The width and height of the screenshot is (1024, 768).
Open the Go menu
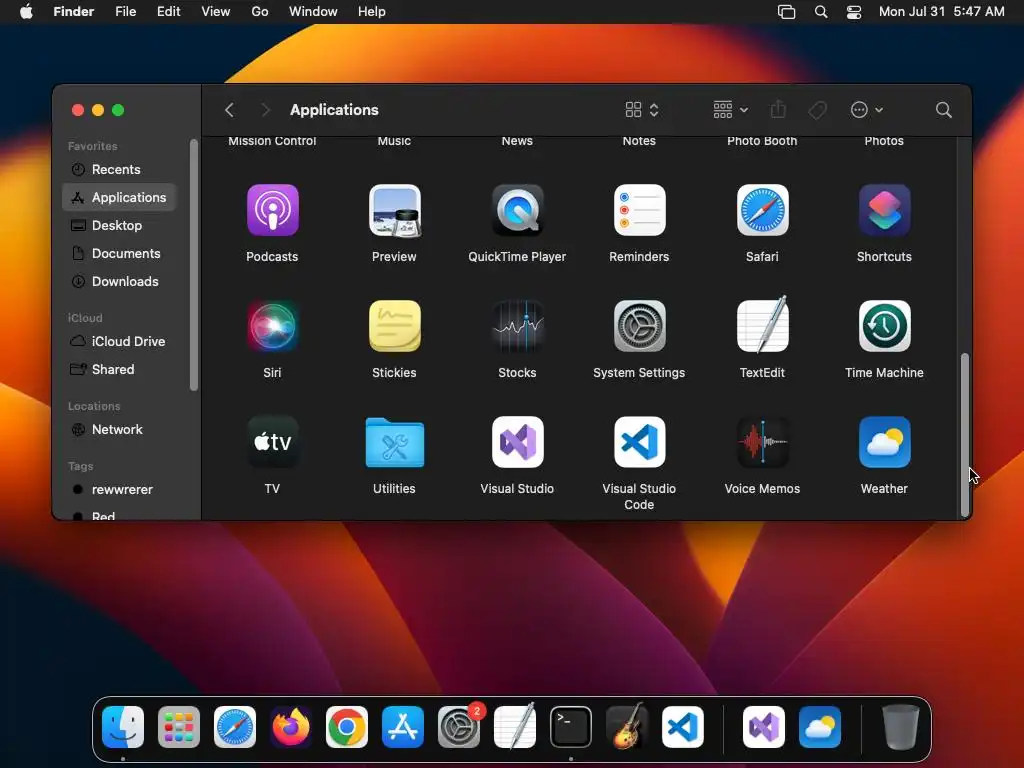260,12
